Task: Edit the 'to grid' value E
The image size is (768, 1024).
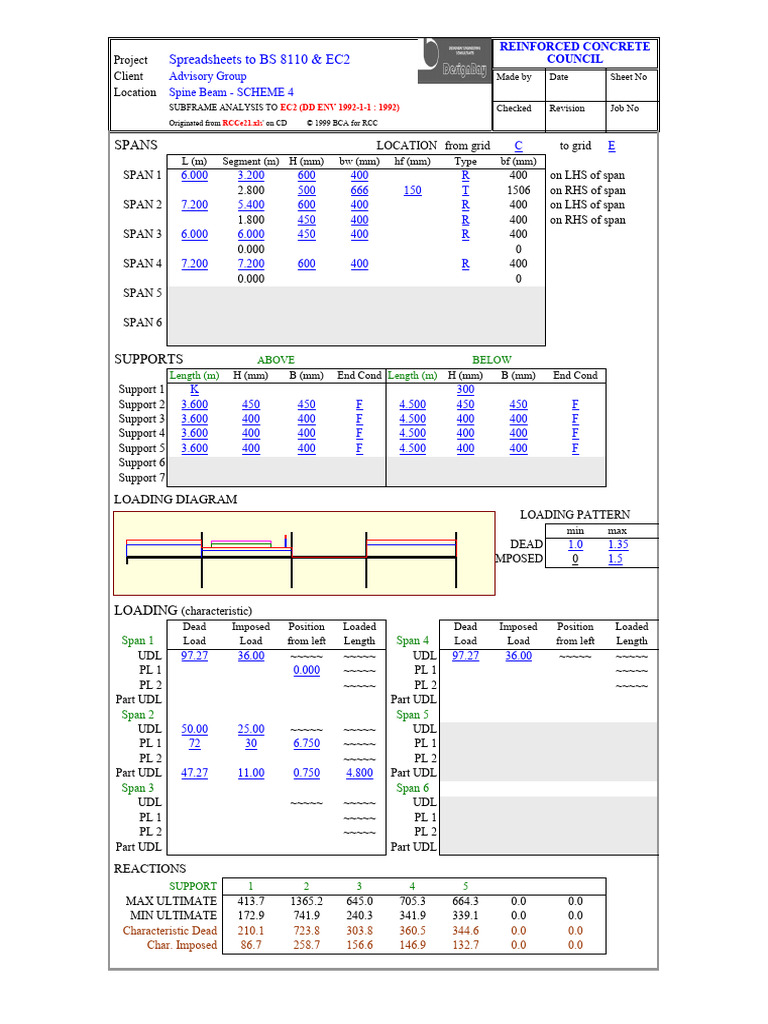Action: [x=611, y=146]
